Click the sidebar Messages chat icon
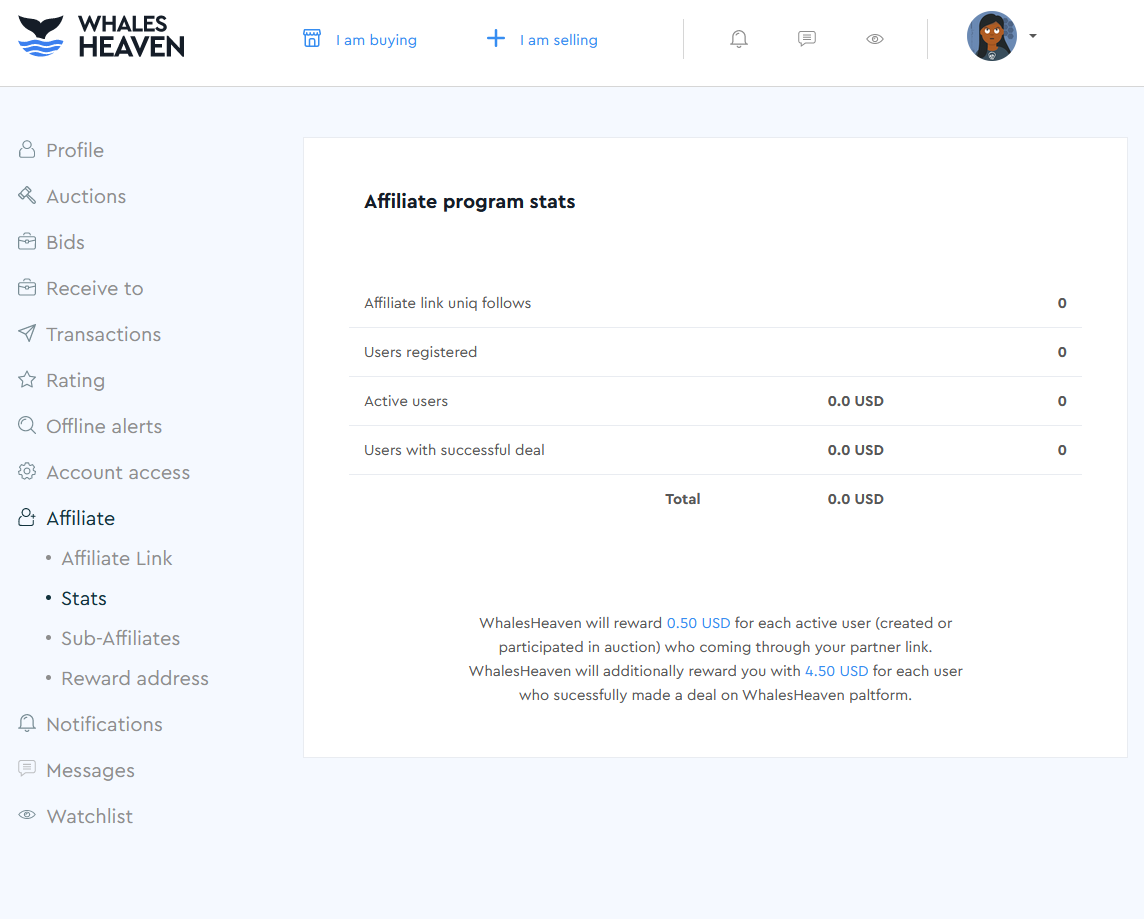 (x=27, y=769)
